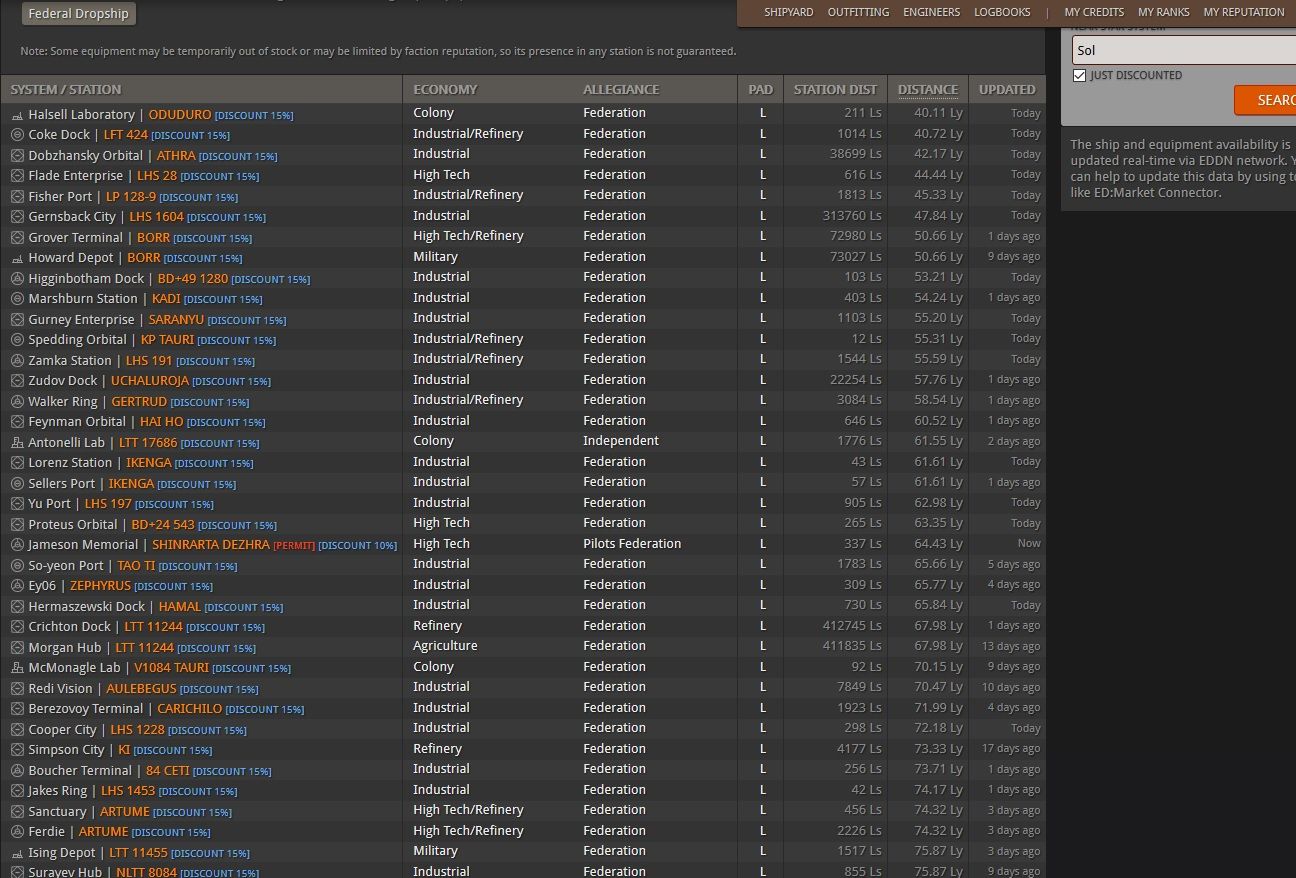The image size is (1296, 878).
Task: Click the Federal Dropship tag button
Action: pos(79,14)
